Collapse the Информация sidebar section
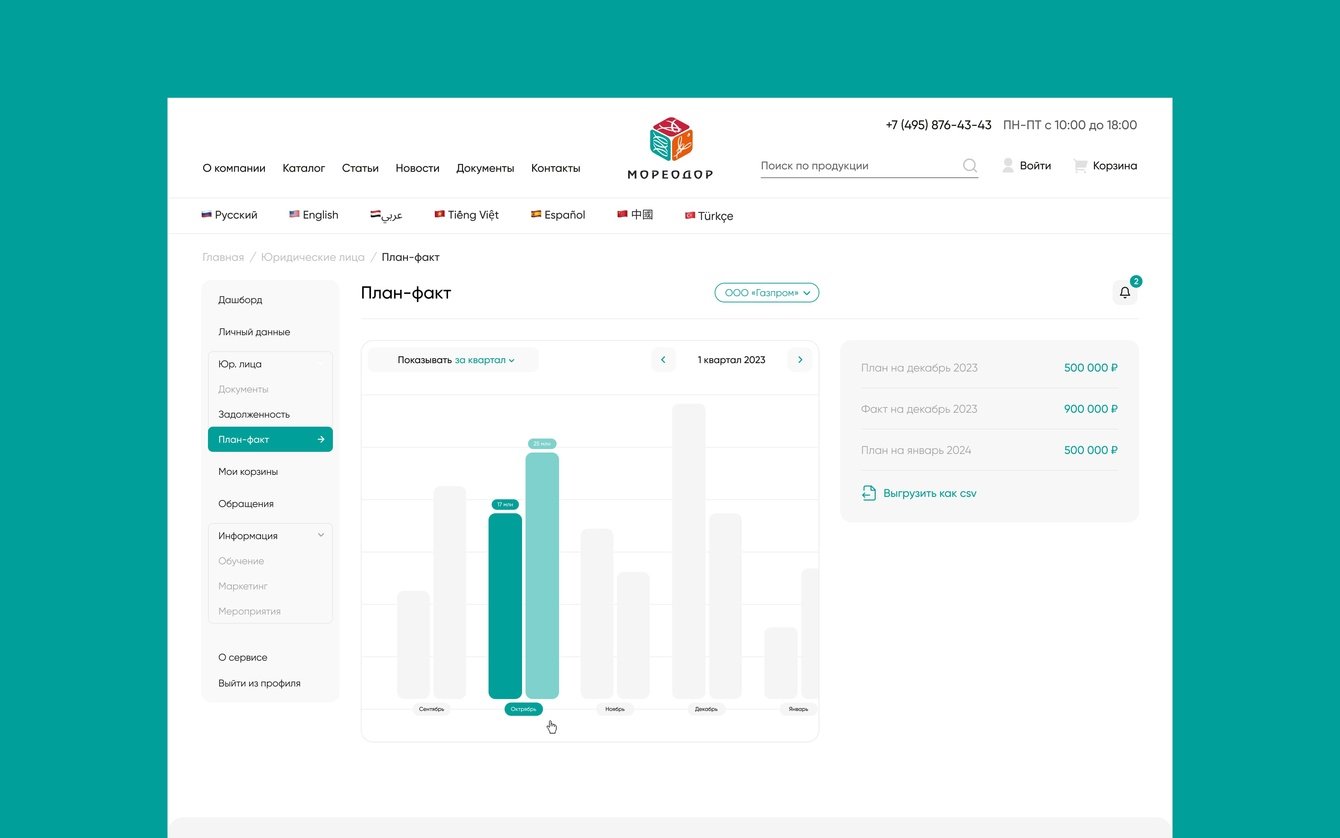This screenshot has height=838, width=1340. point(321,535)
